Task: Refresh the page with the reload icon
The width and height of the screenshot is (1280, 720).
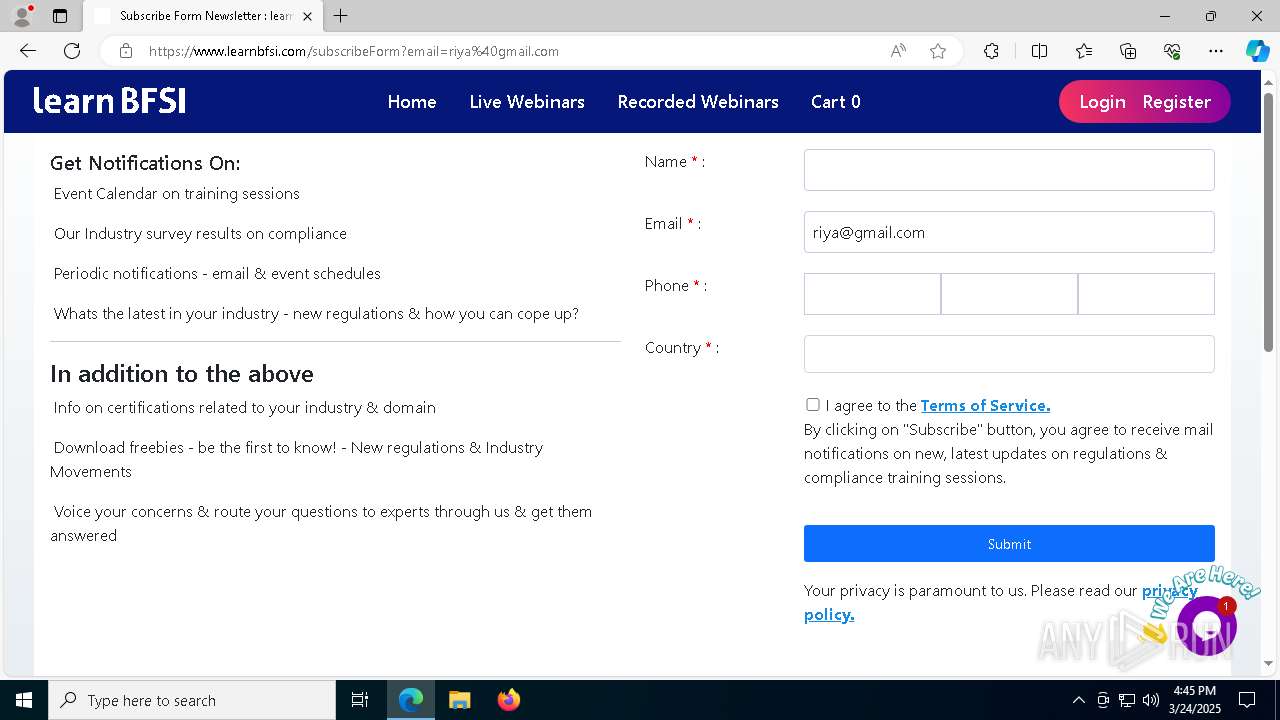Action: click(72, 51)
